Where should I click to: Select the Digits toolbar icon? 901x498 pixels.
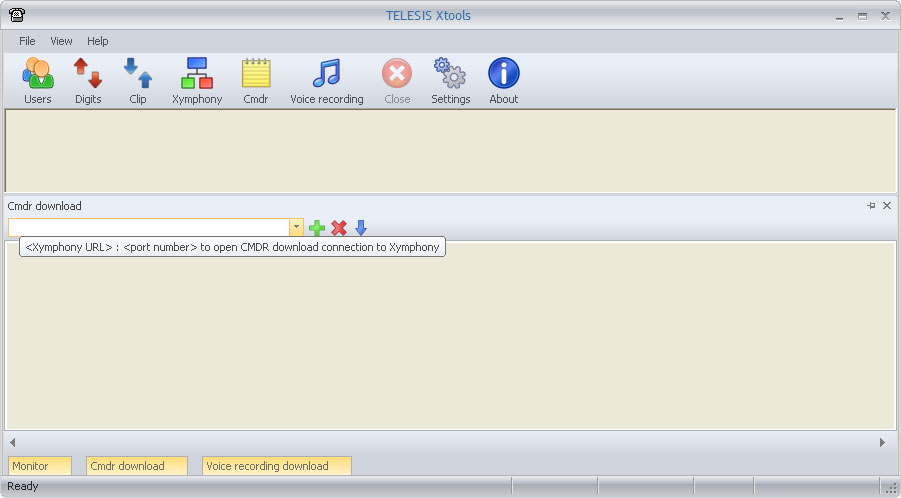tap(88, 80)
